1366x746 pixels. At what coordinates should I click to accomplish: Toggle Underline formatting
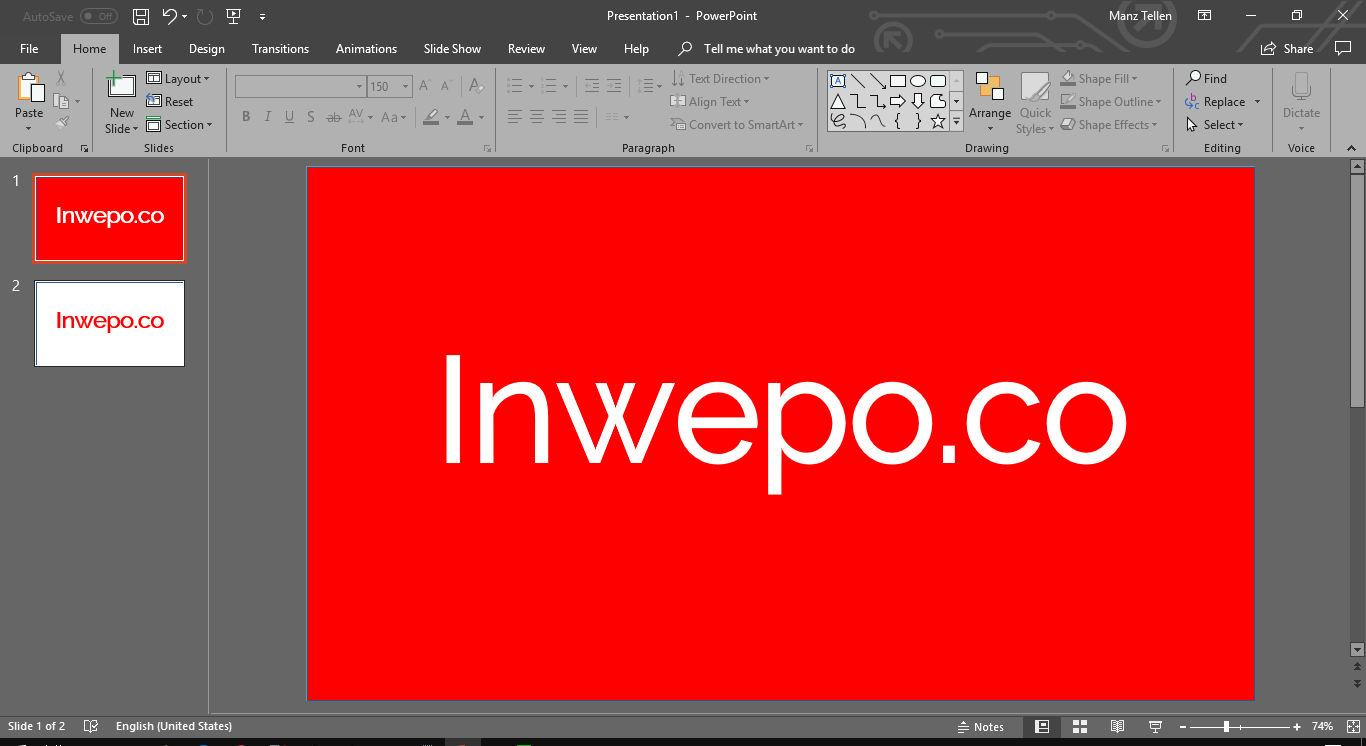click(x=289, y=117)
